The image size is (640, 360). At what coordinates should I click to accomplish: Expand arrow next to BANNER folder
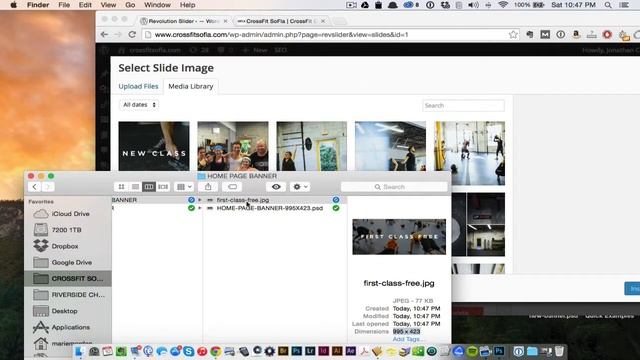point(200,200)
